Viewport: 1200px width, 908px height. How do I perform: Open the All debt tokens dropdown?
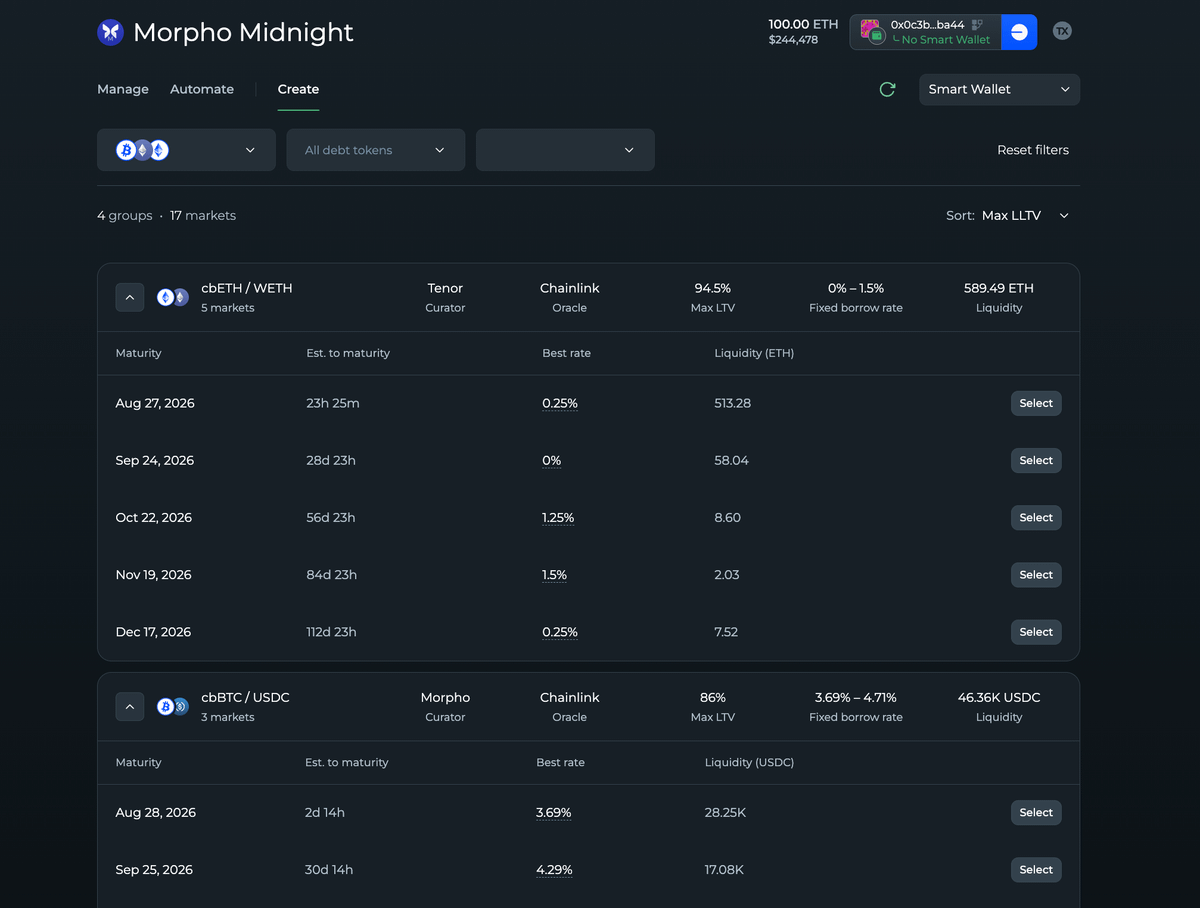coord(376,150)
